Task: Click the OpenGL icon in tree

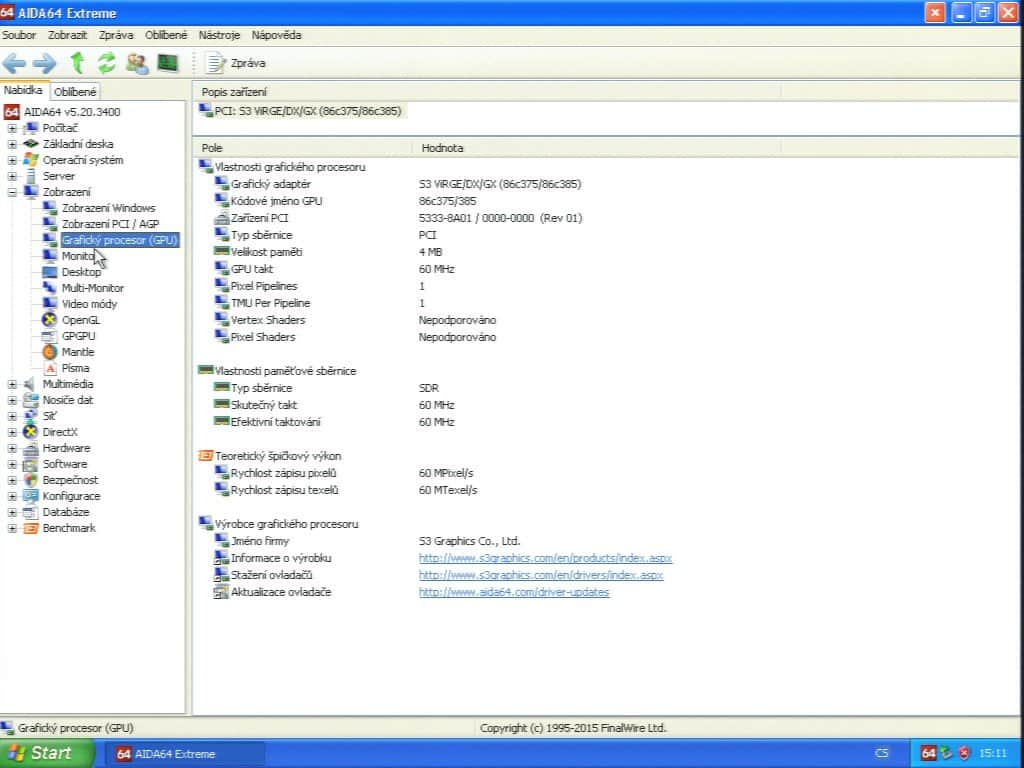Action: coord(49,320)
